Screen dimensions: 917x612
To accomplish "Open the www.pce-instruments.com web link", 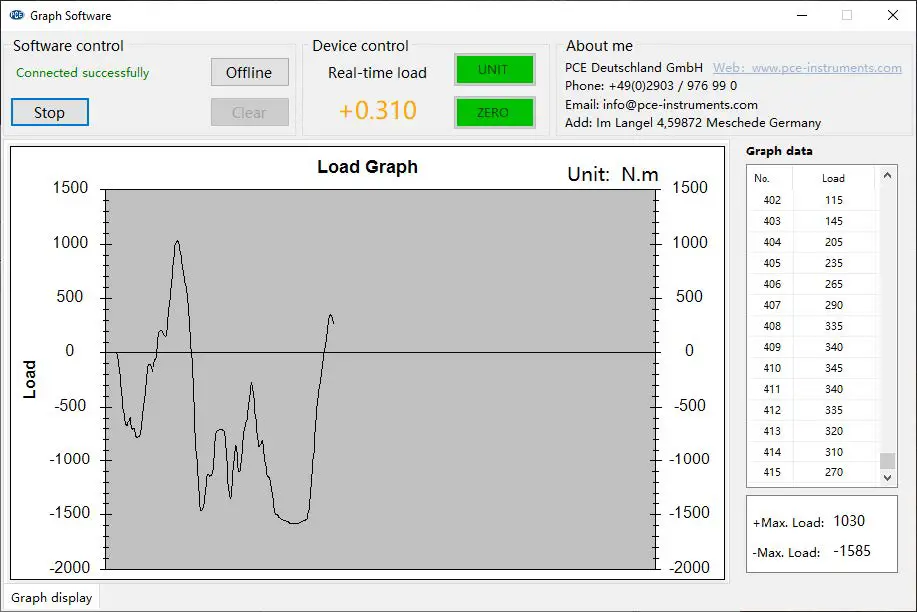I will 807,68.
